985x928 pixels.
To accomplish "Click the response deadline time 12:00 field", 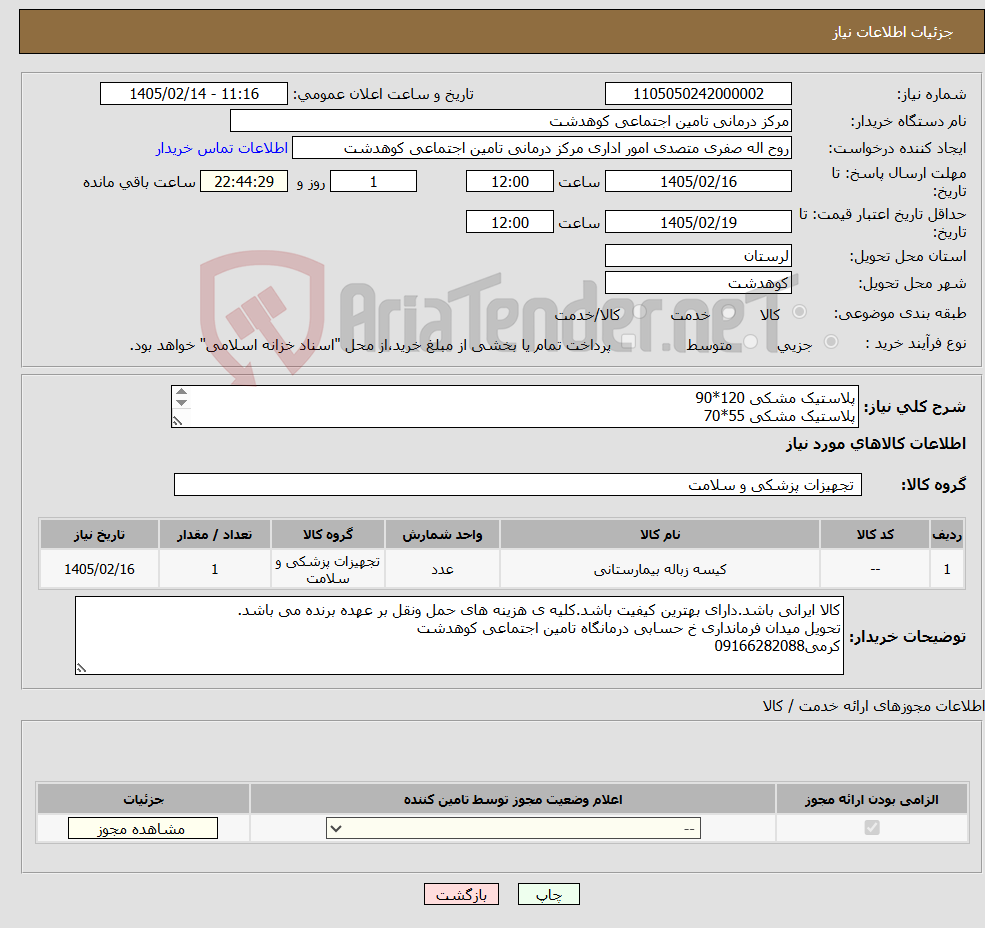I will click(509, 182).
